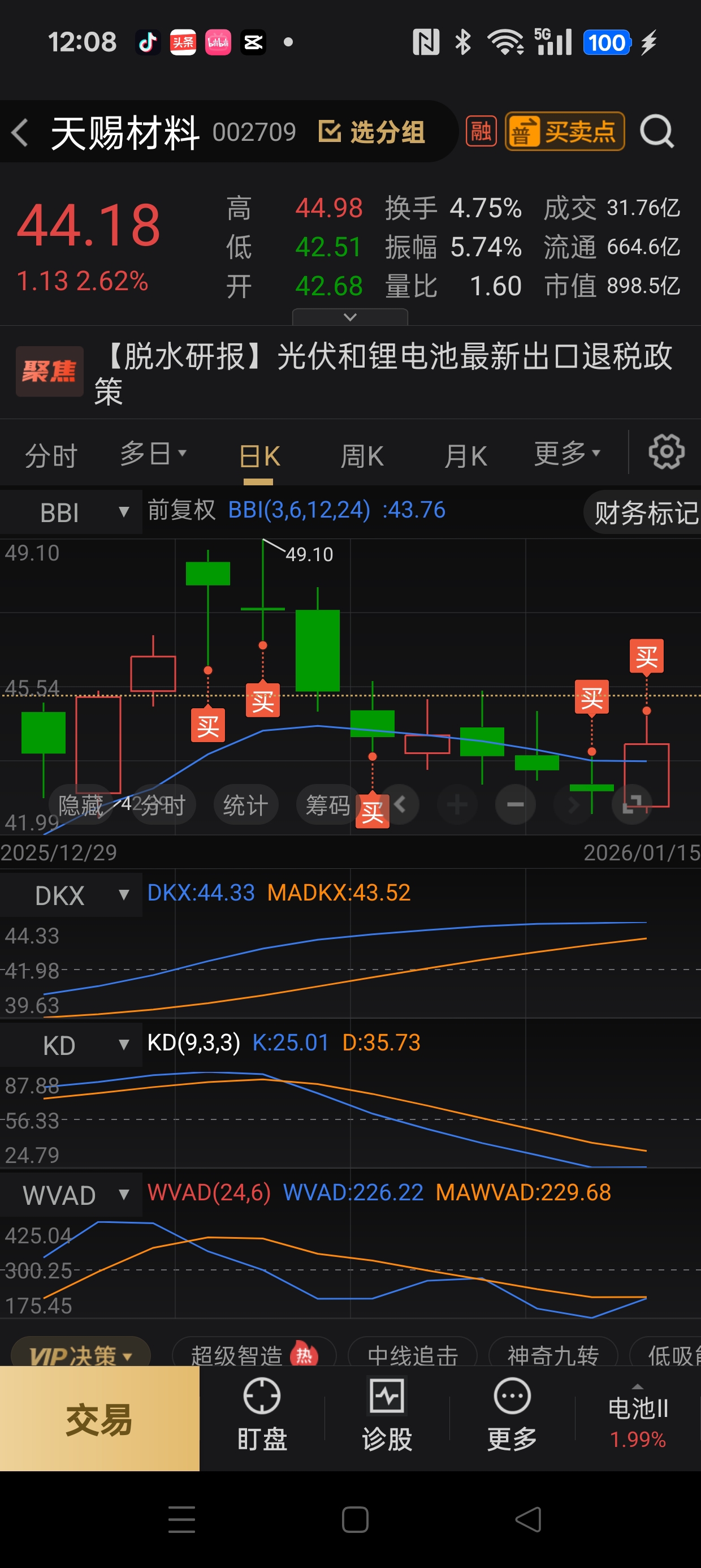Tap the DKX:44.33 value readout
This screenshot has height=1568, width=701.
(201, 893)
